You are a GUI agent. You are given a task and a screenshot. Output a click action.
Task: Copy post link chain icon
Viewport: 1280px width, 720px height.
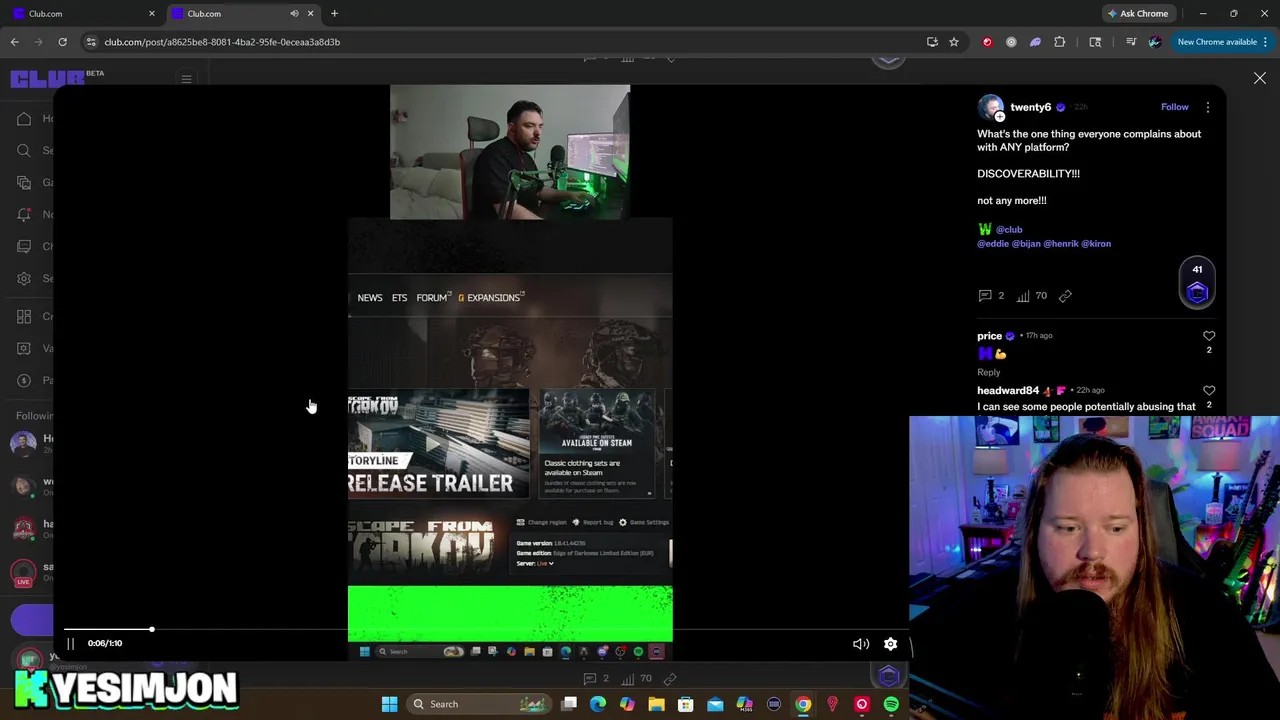(1065, 296)
